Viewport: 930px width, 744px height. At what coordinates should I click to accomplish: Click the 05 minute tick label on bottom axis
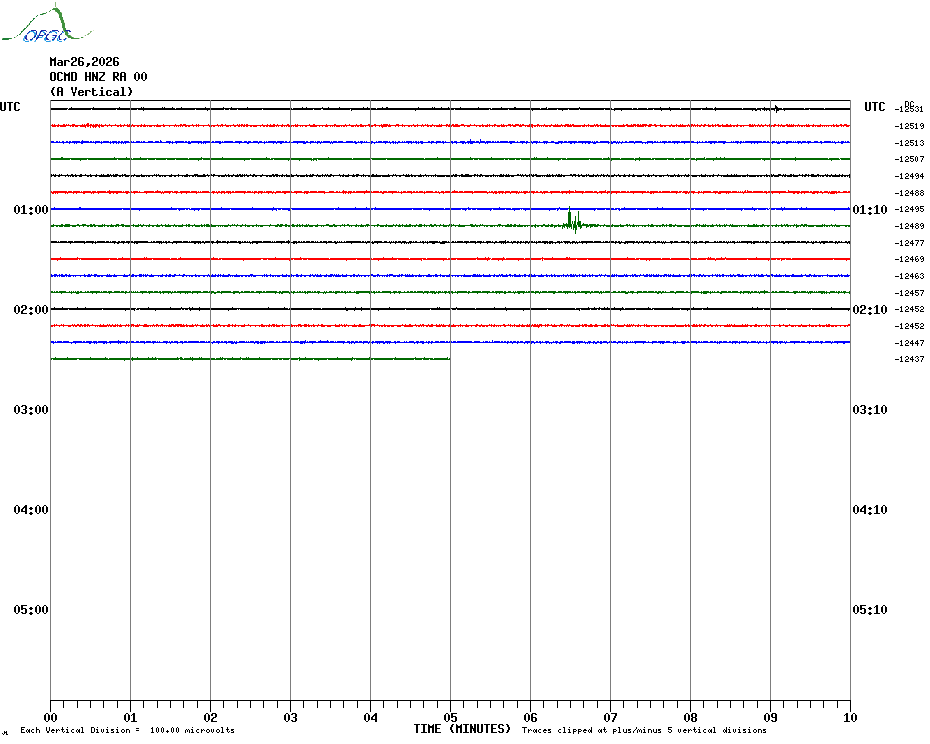coord(450,717)
